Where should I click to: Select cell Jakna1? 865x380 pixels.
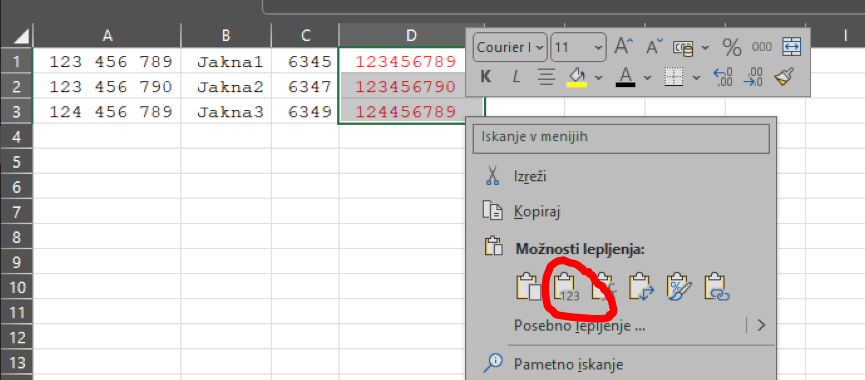[x=226, y=61]
